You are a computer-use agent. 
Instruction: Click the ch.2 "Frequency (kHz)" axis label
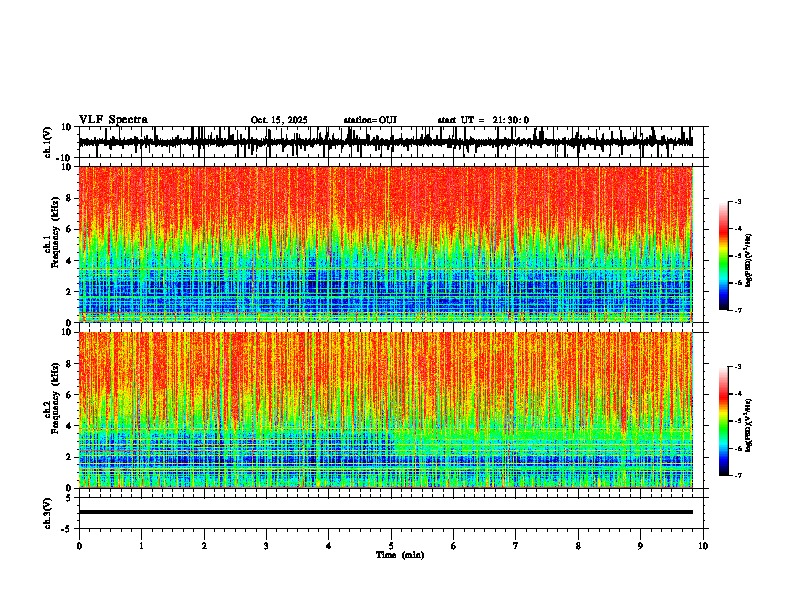[55, 398]
